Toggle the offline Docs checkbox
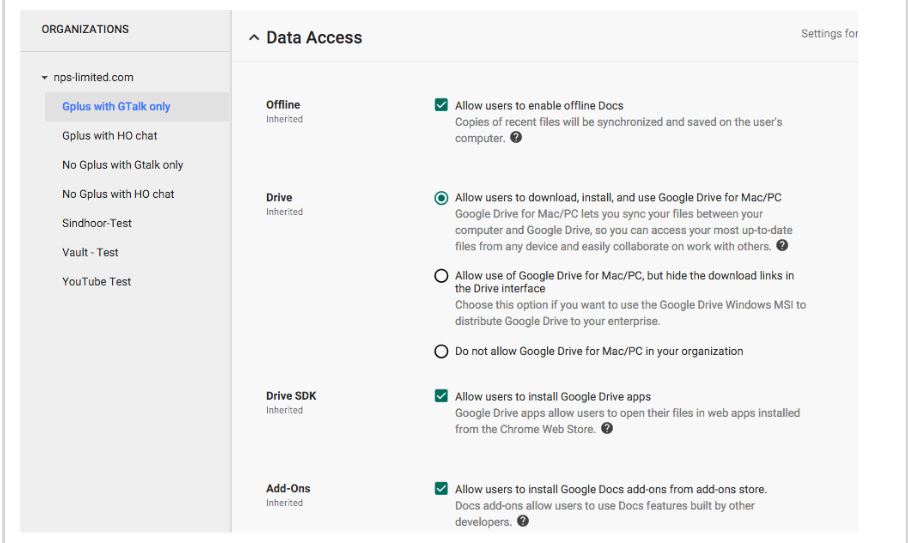Image resolution: width=908 pixels, height=543 pixels. pos(441,105)
